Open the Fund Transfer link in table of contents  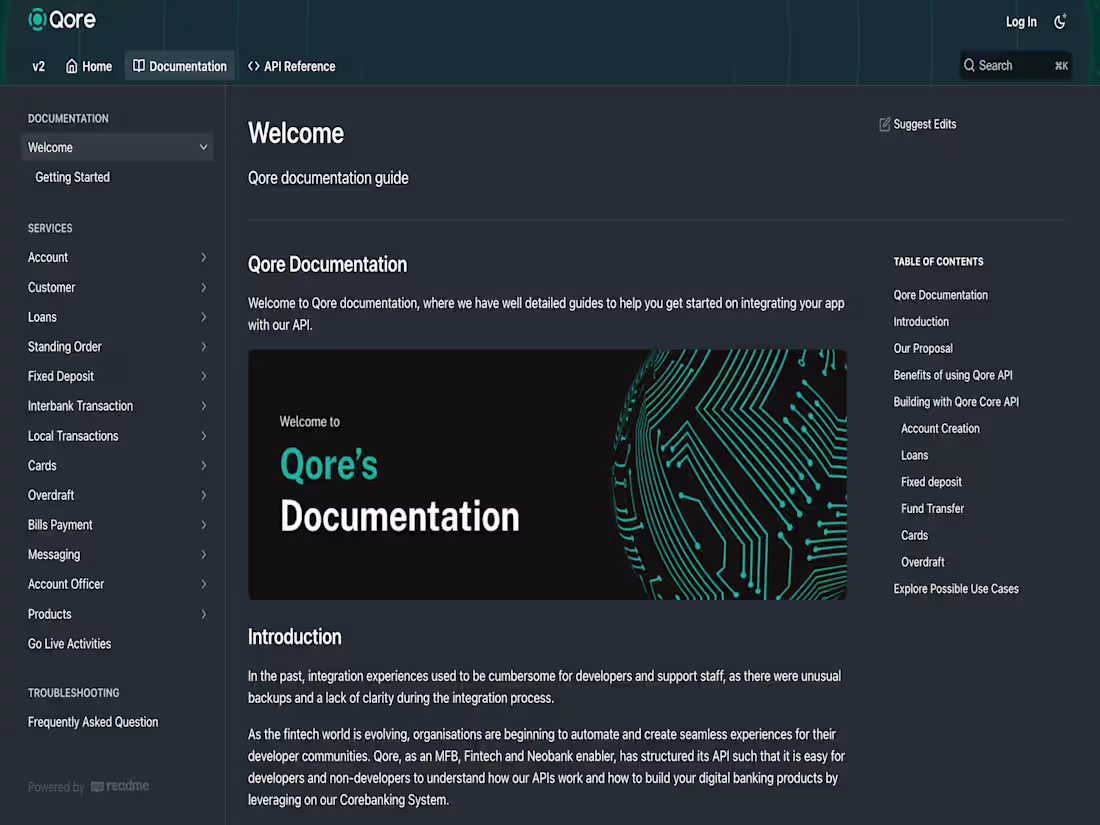pos(932,508)
